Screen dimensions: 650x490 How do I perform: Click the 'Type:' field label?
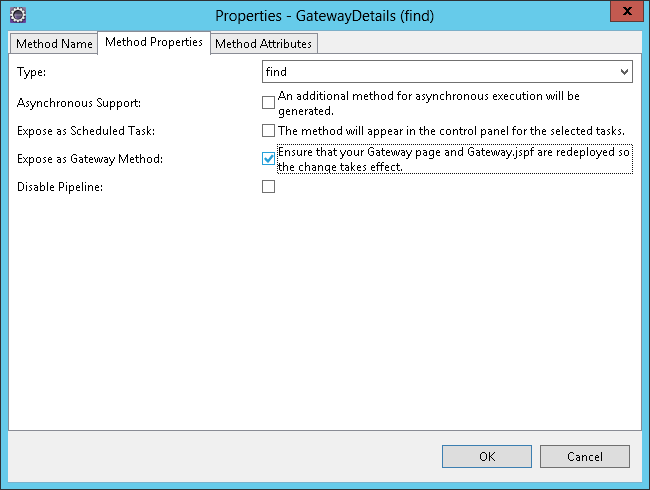click(32, 72)
